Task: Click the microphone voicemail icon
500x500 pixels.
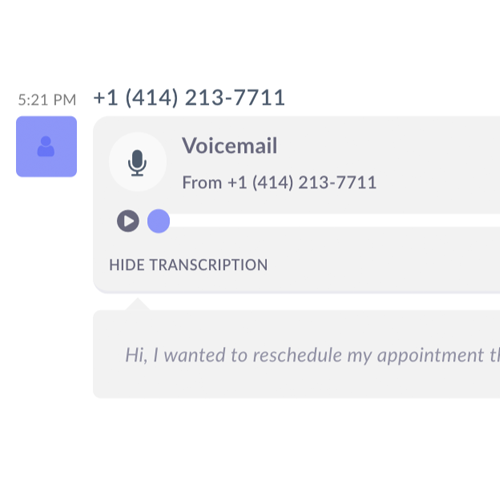Action: tap(137, 163)
